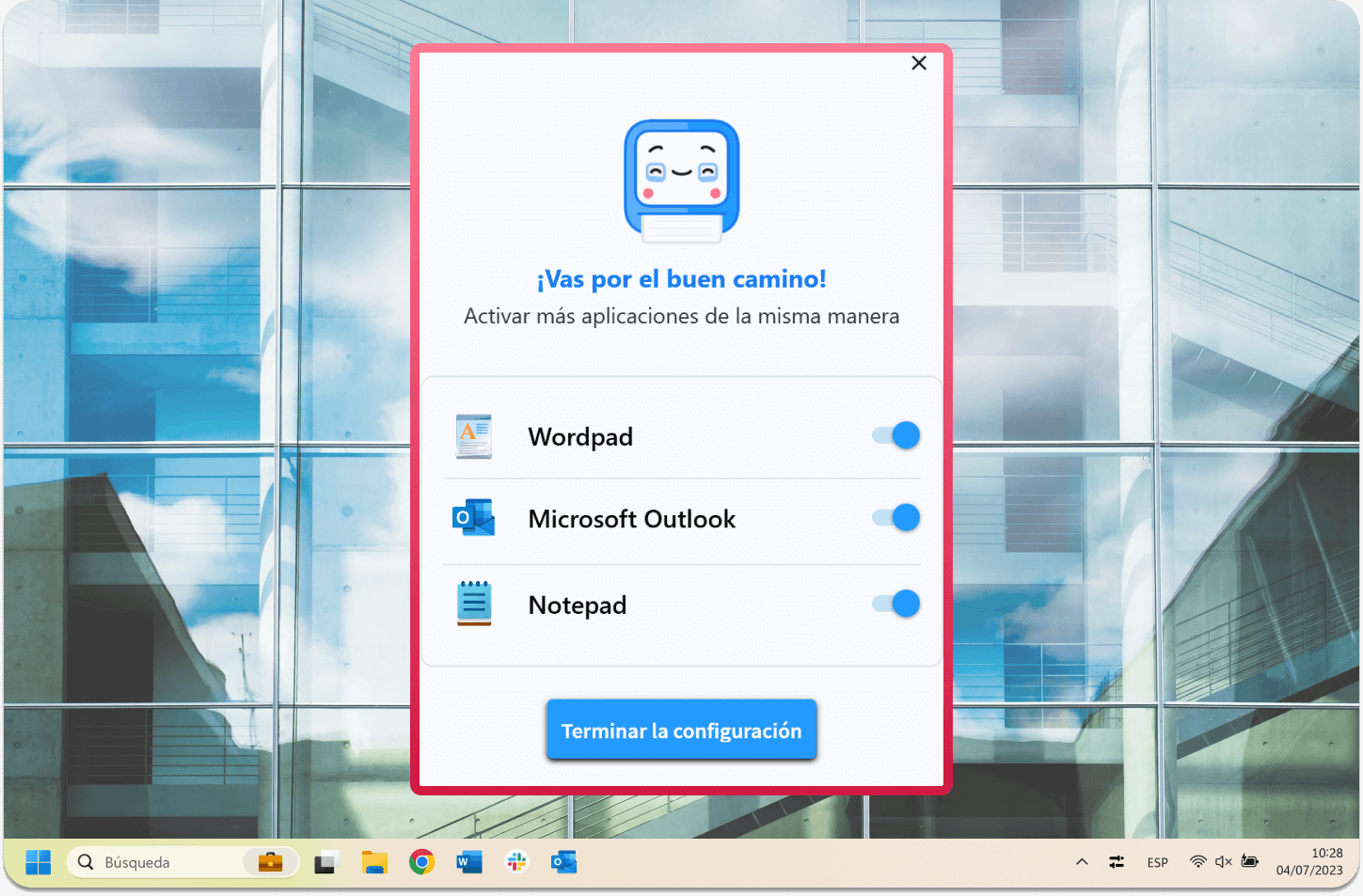This screenshot has width=1363, height=896.
Task: Open Wi-Fi network settings
Action: click(1197, 862)
